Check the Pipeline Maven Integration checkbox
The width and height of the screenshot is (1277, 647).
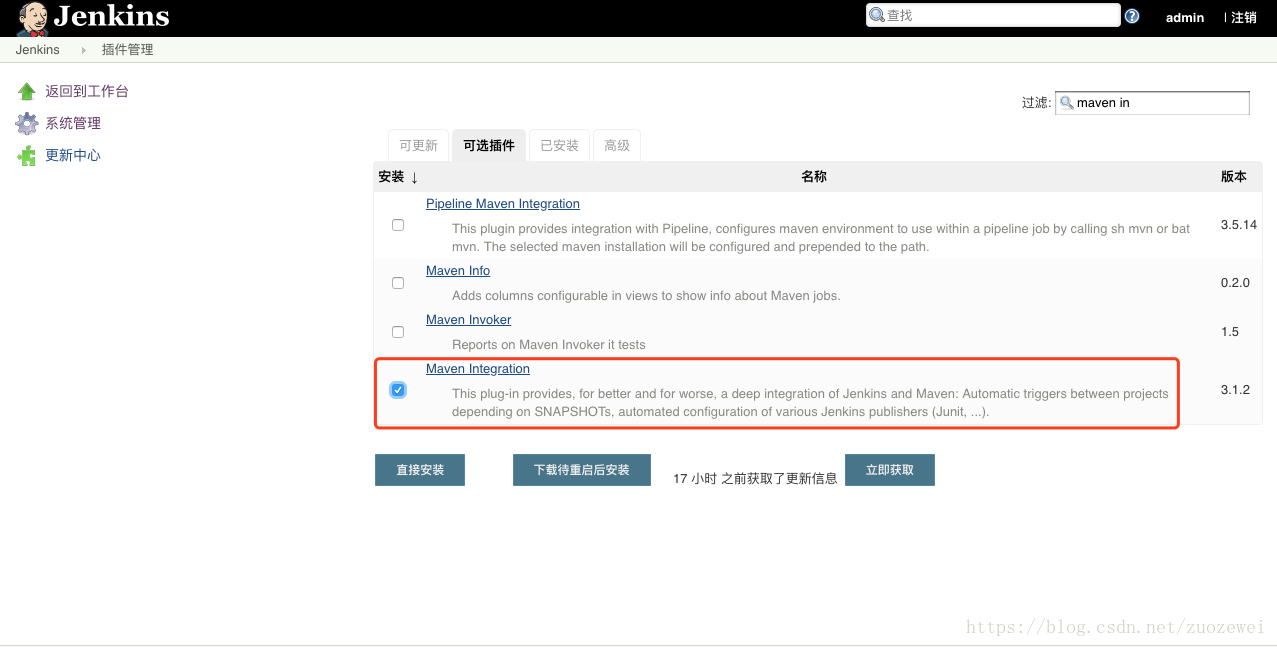(x=398, y=225)
